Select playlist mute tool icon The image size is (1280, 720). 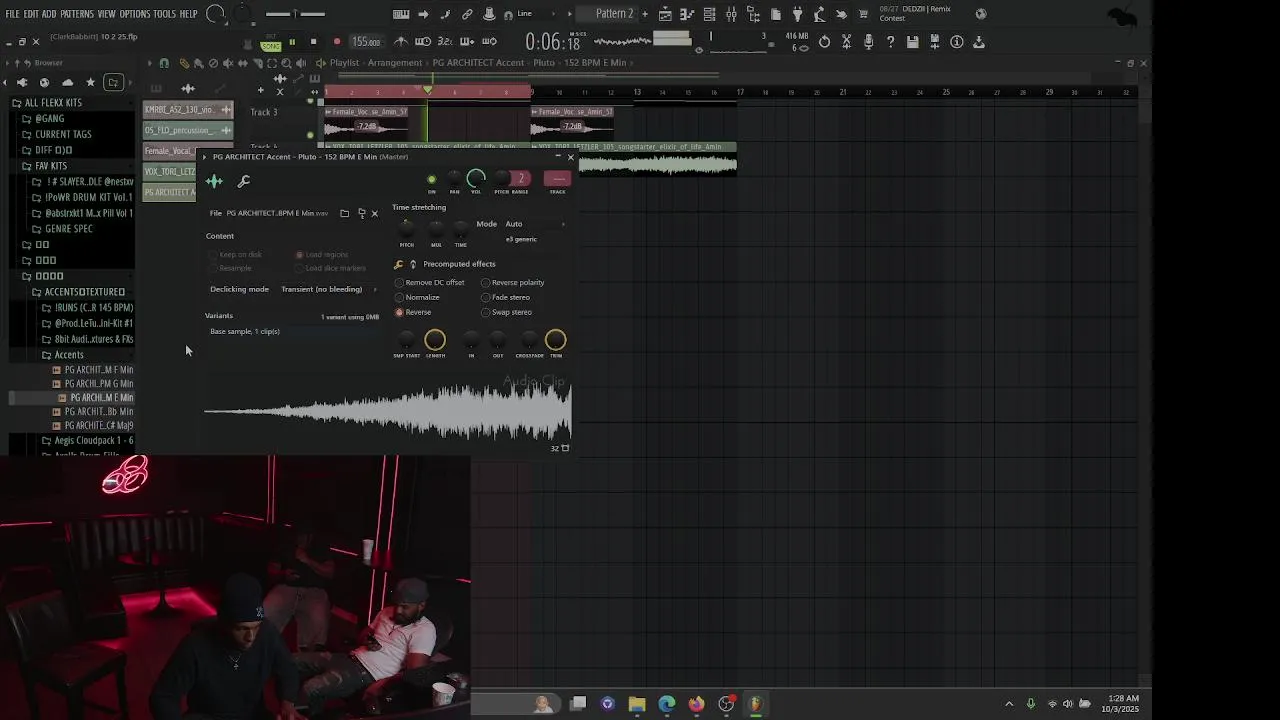228,63
